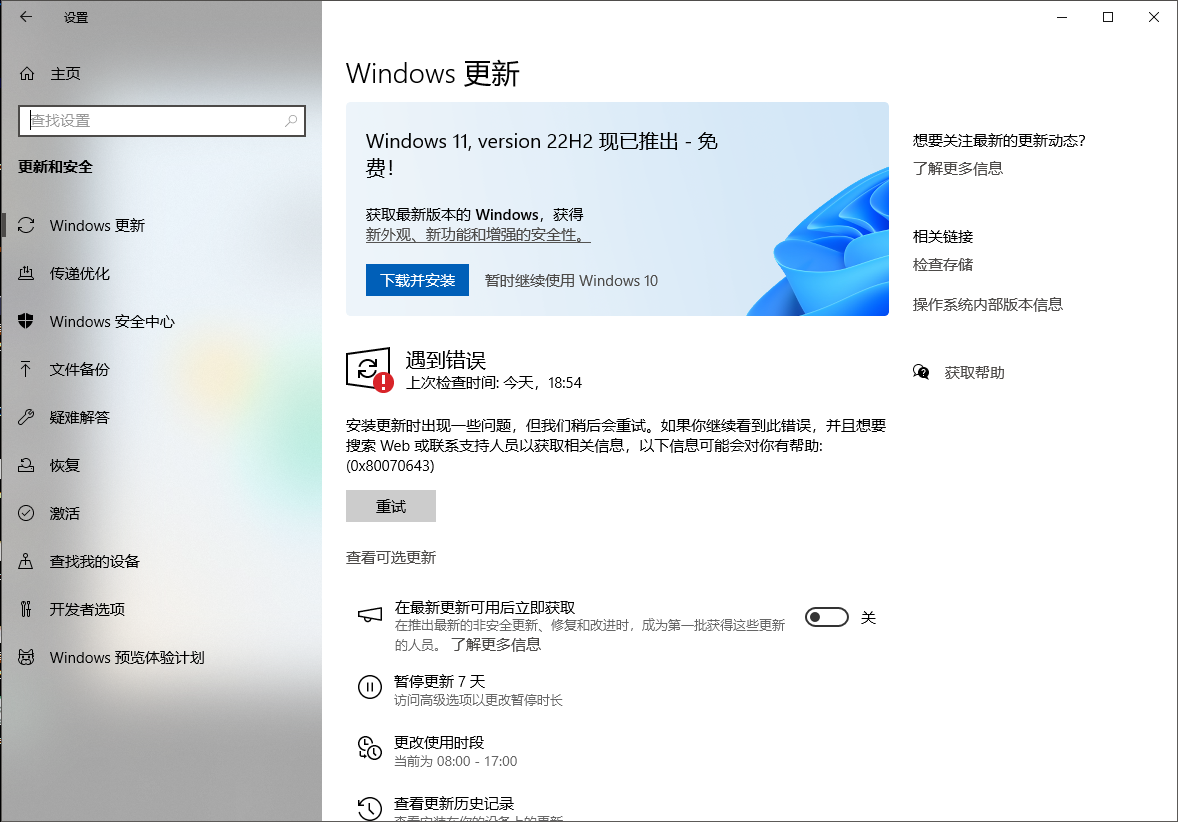Click 暂时继续使用 Windows 10 link

coord(571,281)
